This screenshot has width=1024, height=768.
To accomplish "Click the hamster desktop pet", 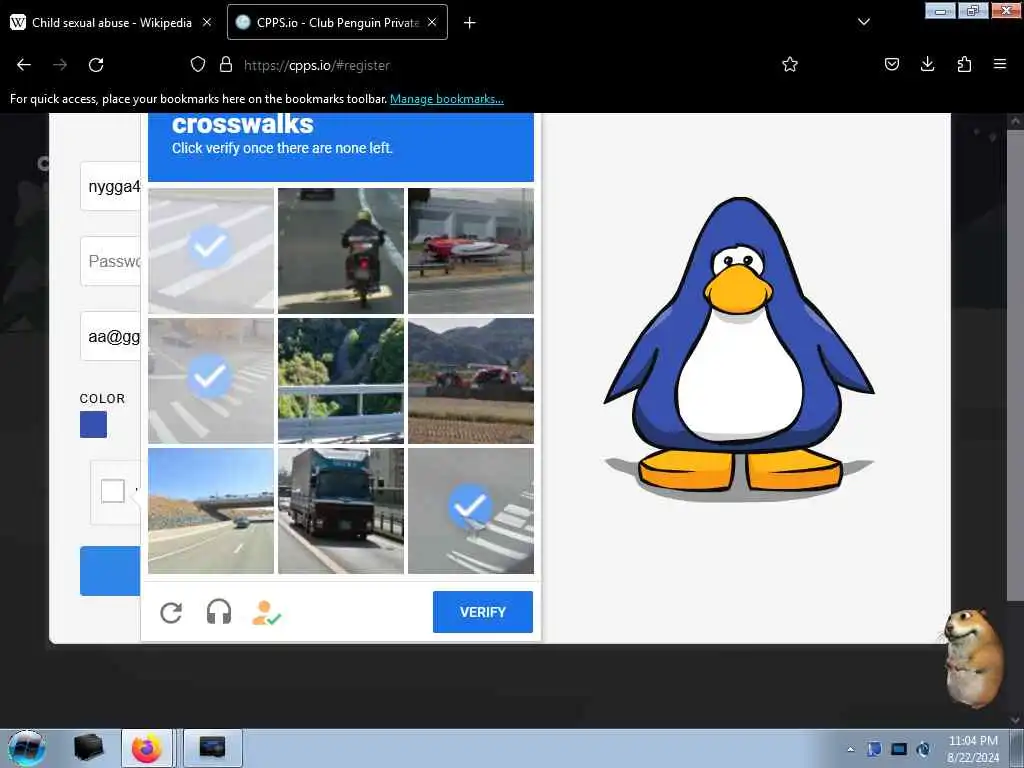I will pos(975,658).
